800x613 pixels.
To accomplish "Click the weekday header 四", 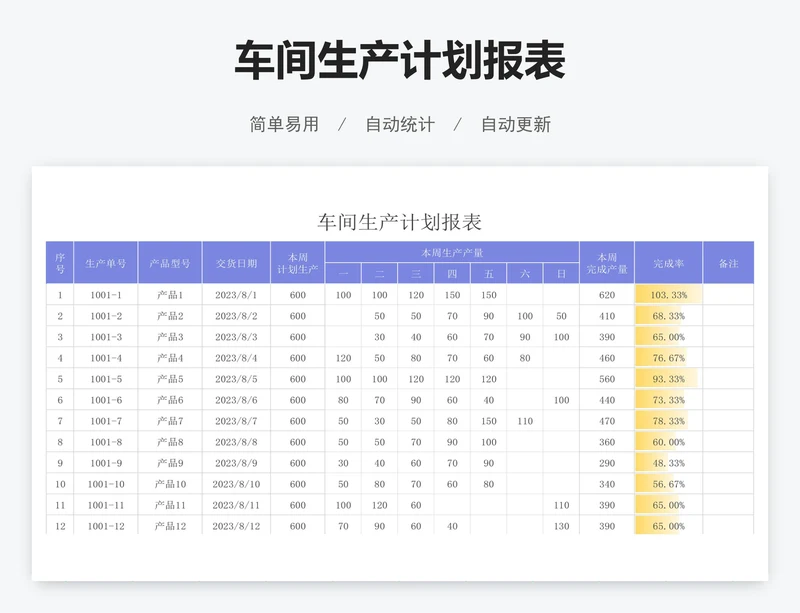I will (452, 274).
